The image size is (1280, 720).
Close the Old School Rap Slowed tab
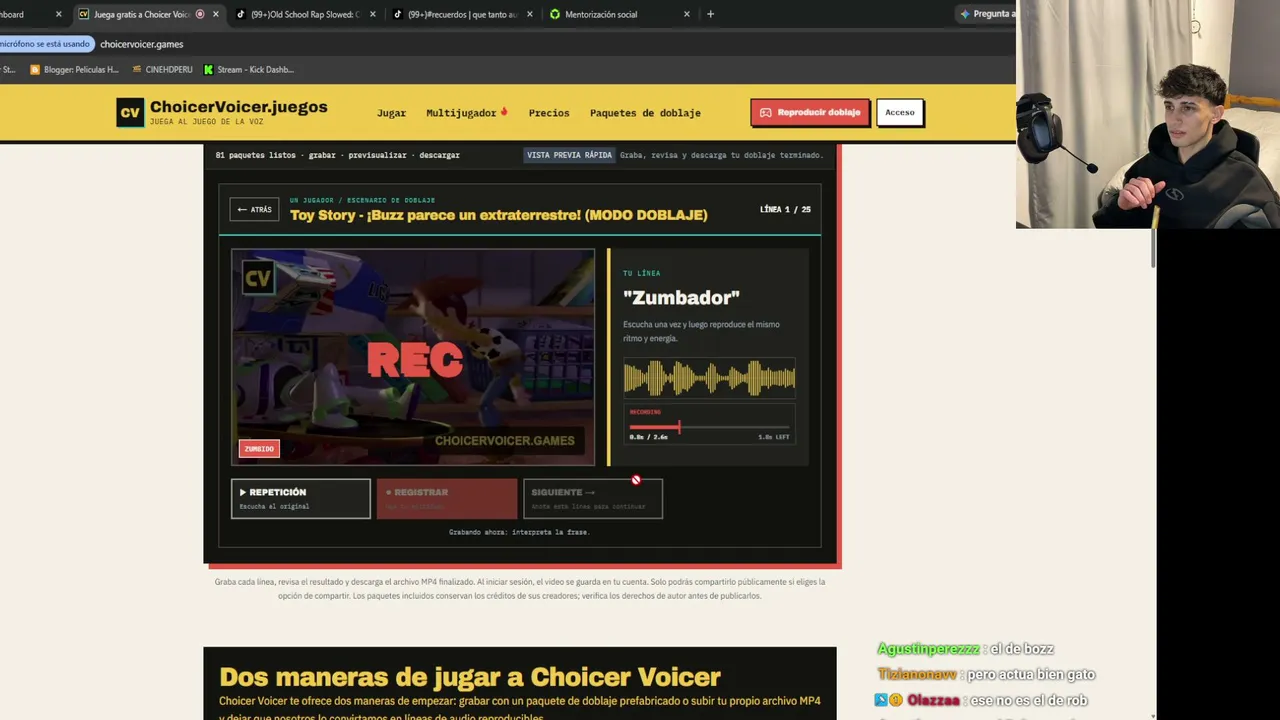373,14
